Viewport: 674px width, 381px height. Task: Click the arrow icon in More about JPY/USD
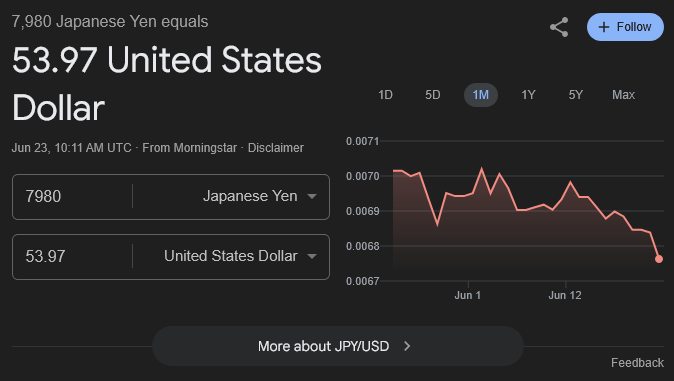(x=407, y=346)
